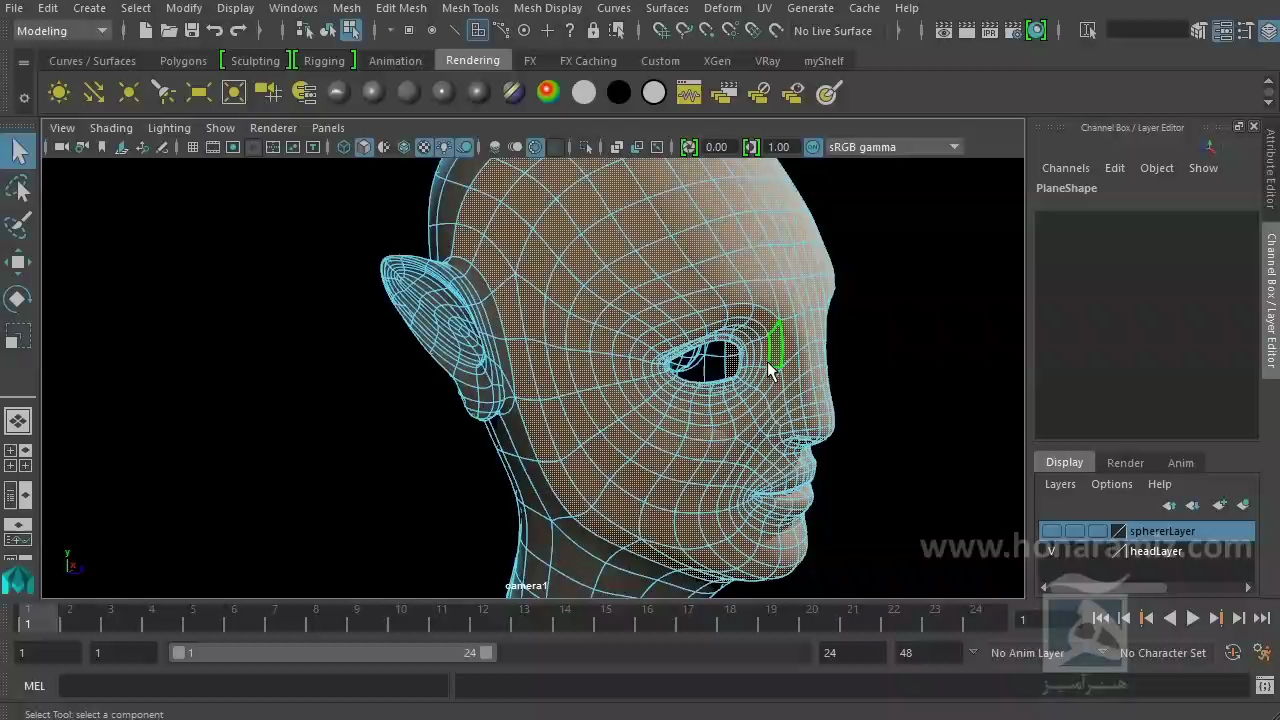Screen dimensions: 1280x720
Task: Open the Mesh Tools menu
Action: click(x=470, y=8)
